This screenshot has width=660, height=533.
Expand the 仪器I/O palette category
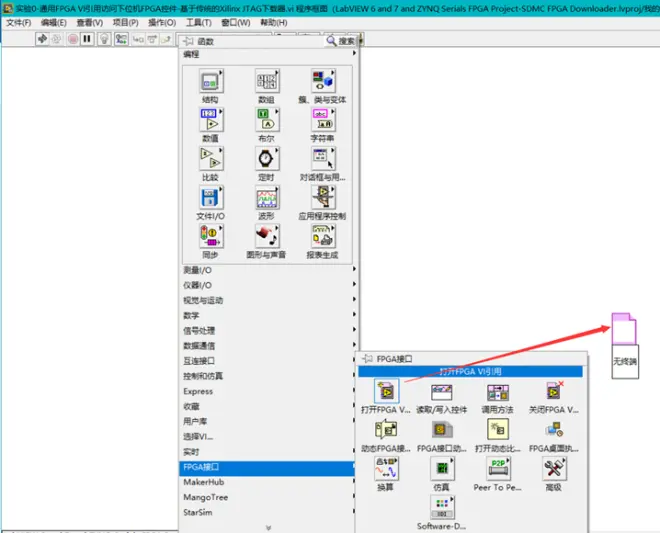coord(269,285)
